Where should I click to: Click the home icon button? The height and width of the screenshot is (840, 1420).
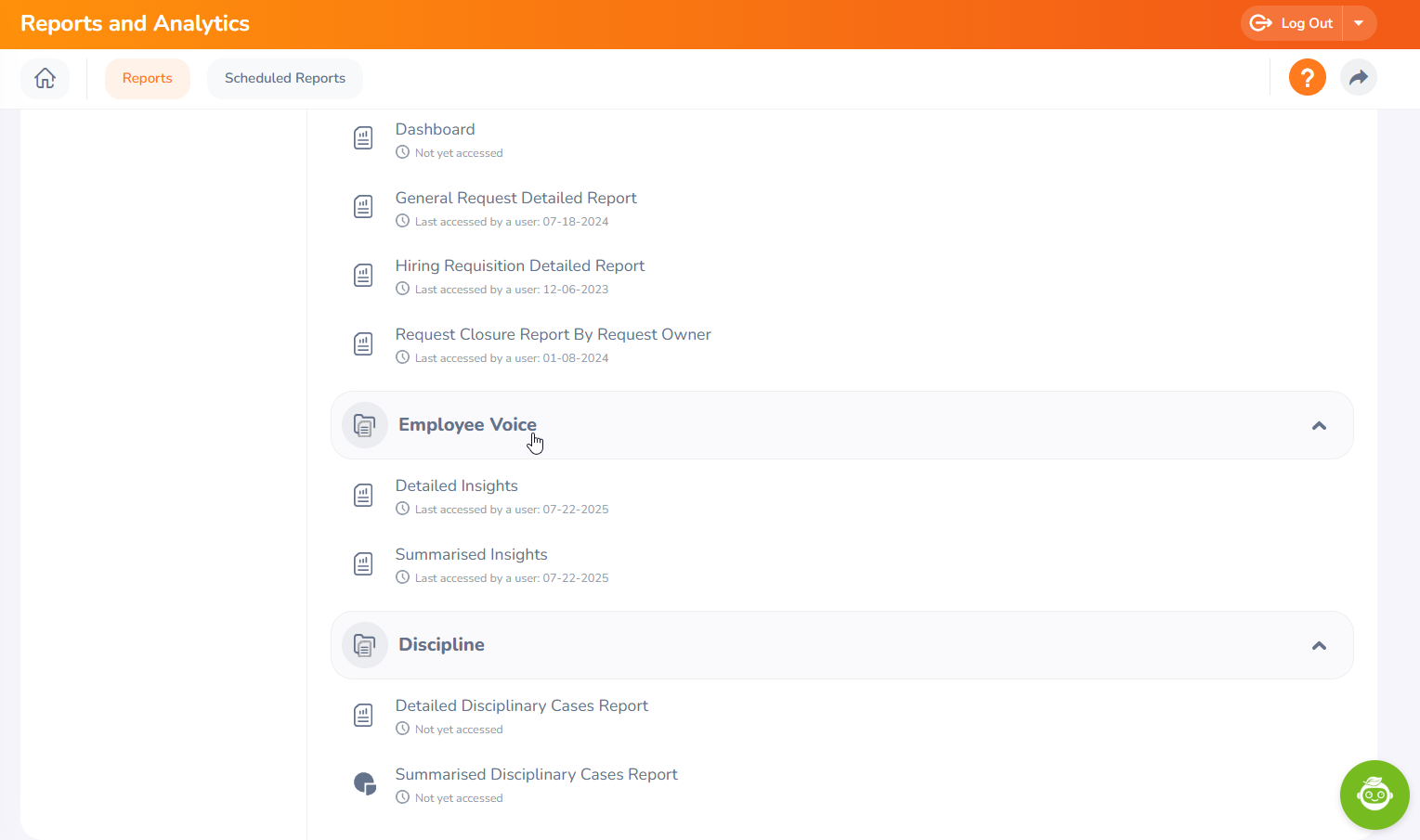click(x=45, y=78)
